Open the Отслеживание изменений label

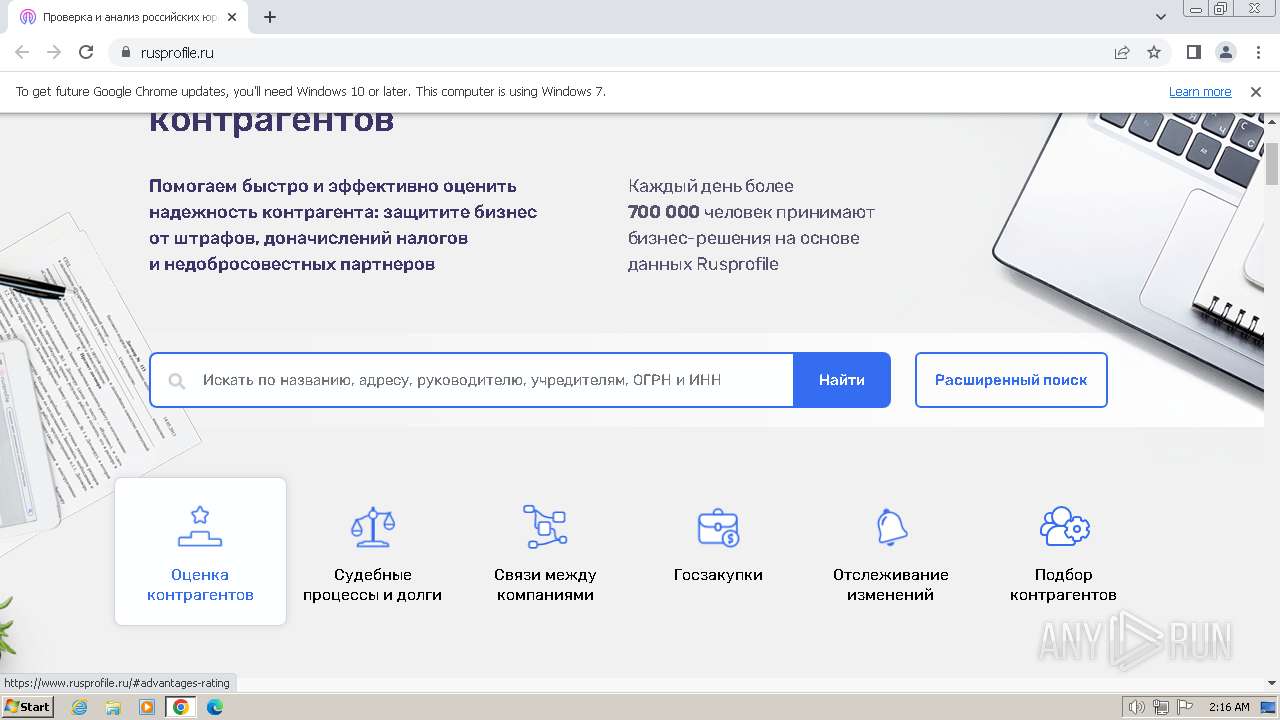891,585
